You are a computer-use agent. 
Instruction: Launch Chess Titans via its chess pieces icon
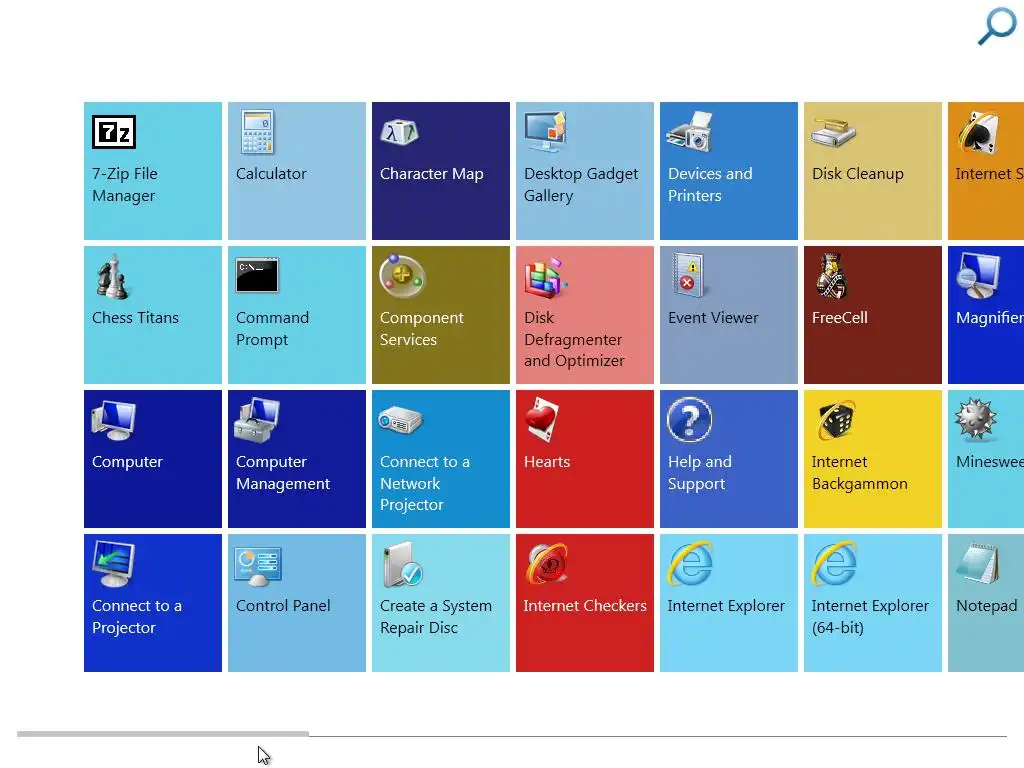pos(112,276)
